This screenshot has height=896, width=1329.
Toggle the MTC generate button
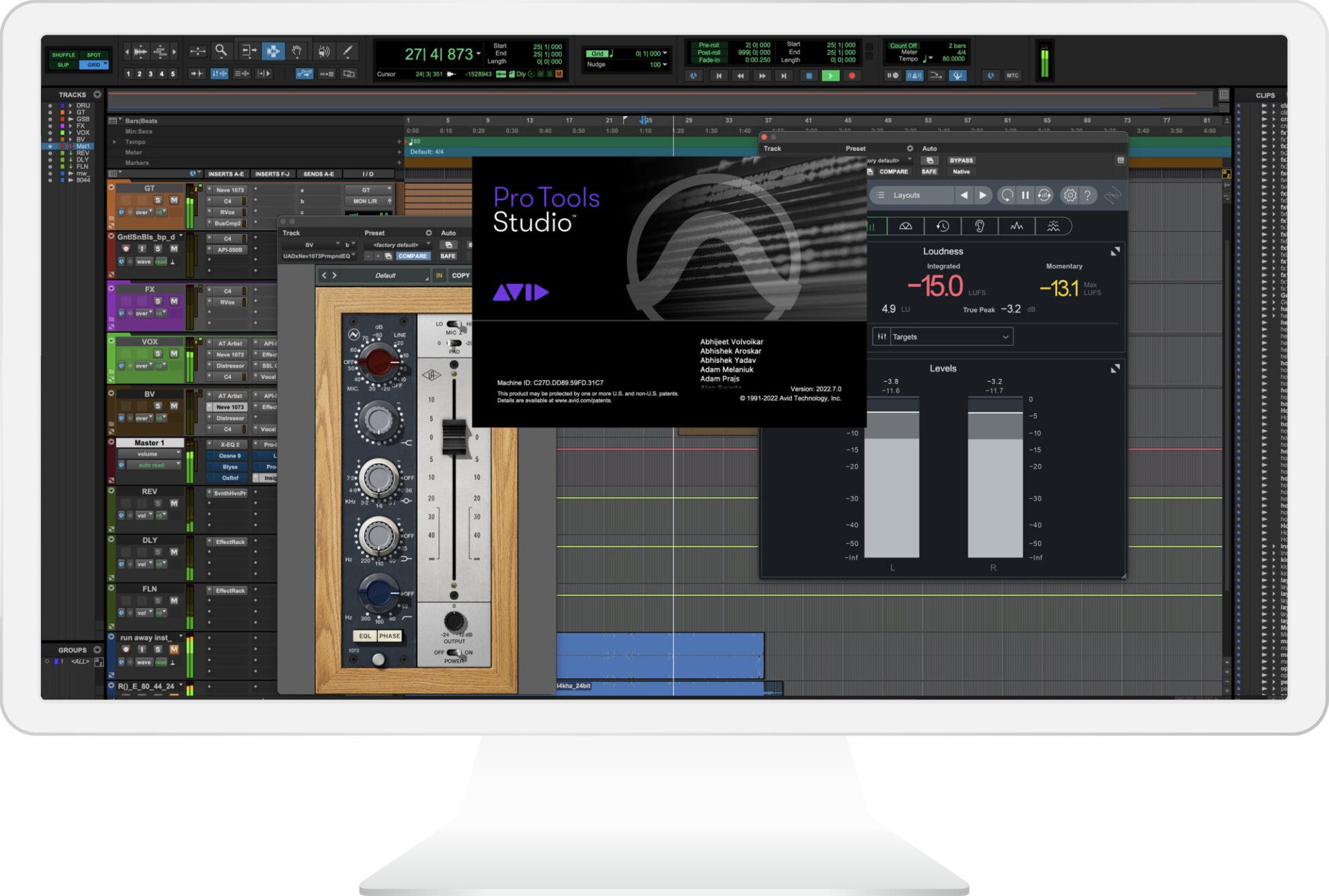point(1012,75)
